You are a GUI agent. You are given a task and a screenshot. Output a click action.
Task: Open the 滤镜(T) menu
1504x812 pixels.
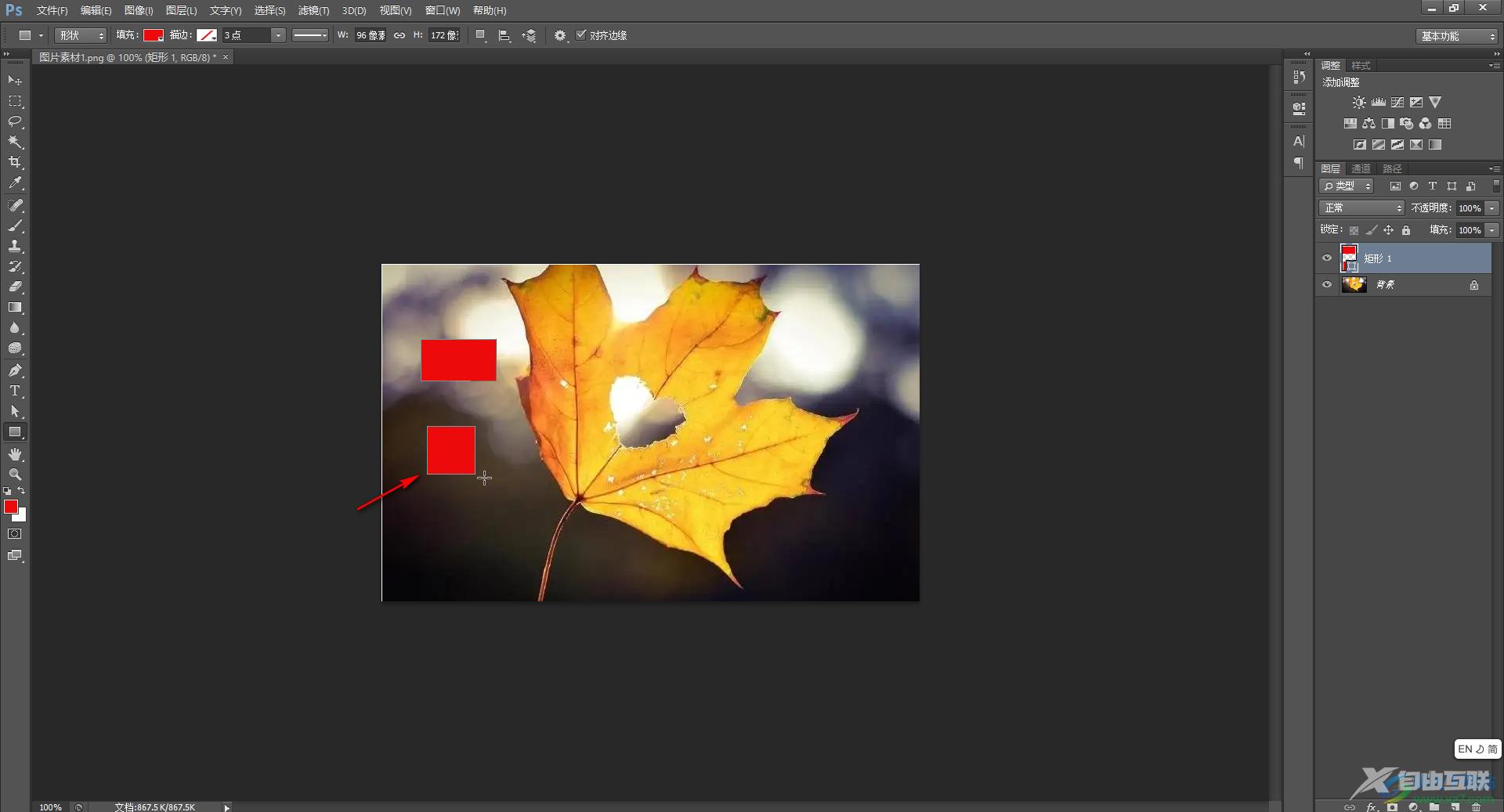point(313,10)
